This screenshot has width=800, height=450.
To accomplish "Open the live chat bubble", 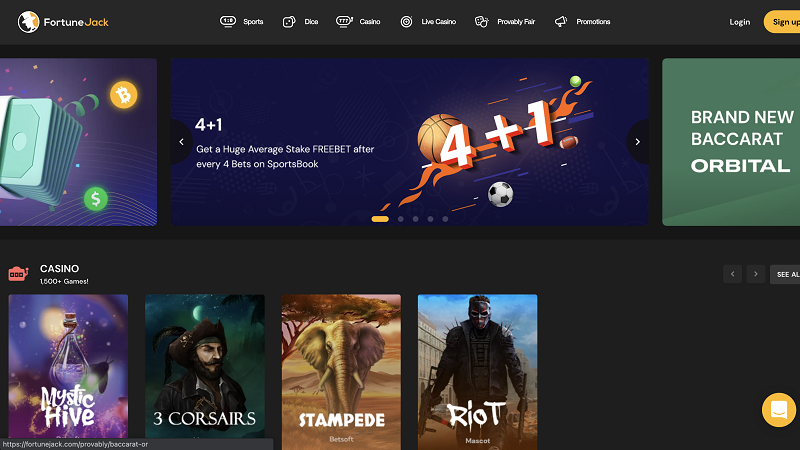I will tap(779, 410).
